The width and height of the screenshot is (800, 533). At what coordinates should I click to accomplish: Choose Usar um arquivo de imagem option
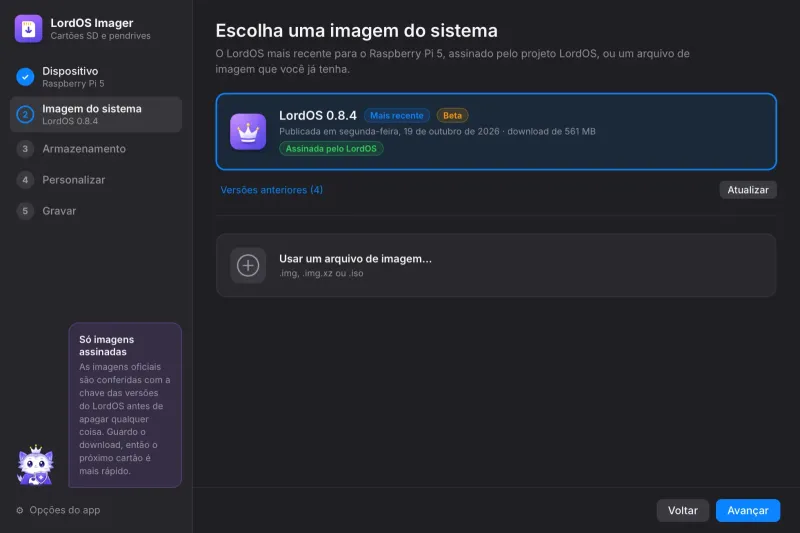tap(496, 265)
